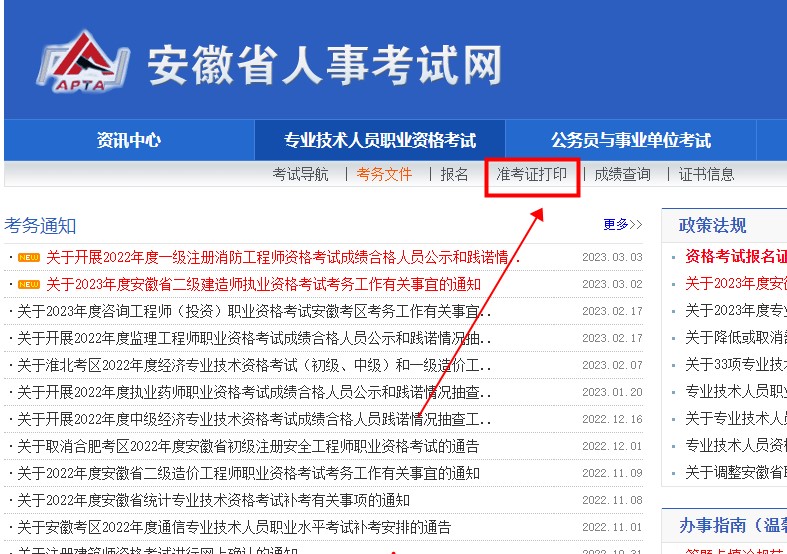The height and width of the screenshot is (554, 787).
Task: Open the 关于33项专业技术 policy link
Action: [735, 364]
